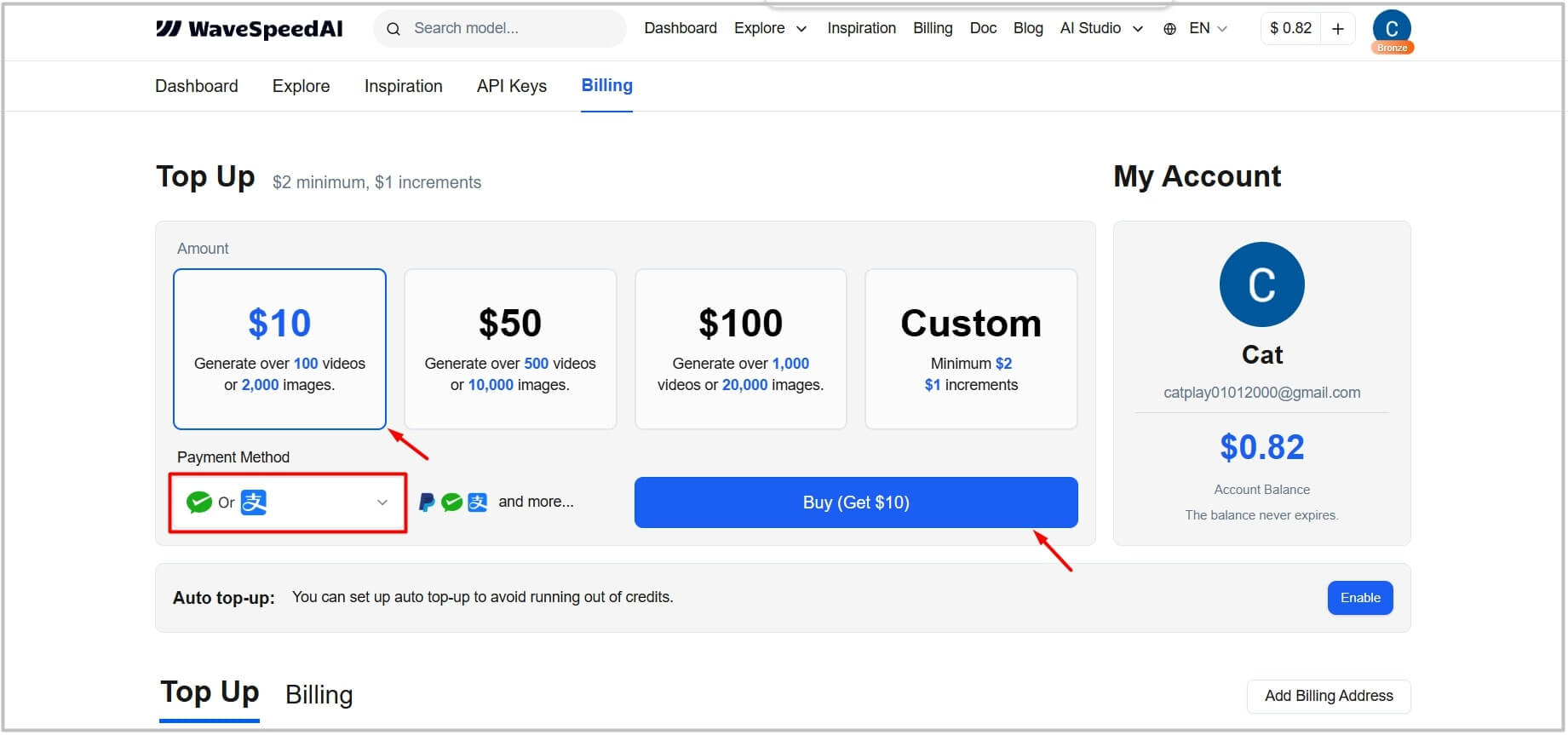Image resolution: width=1568 pixels, height=735 pixels.
Task: Click the Cat account name
Action: coord(1261,354)
